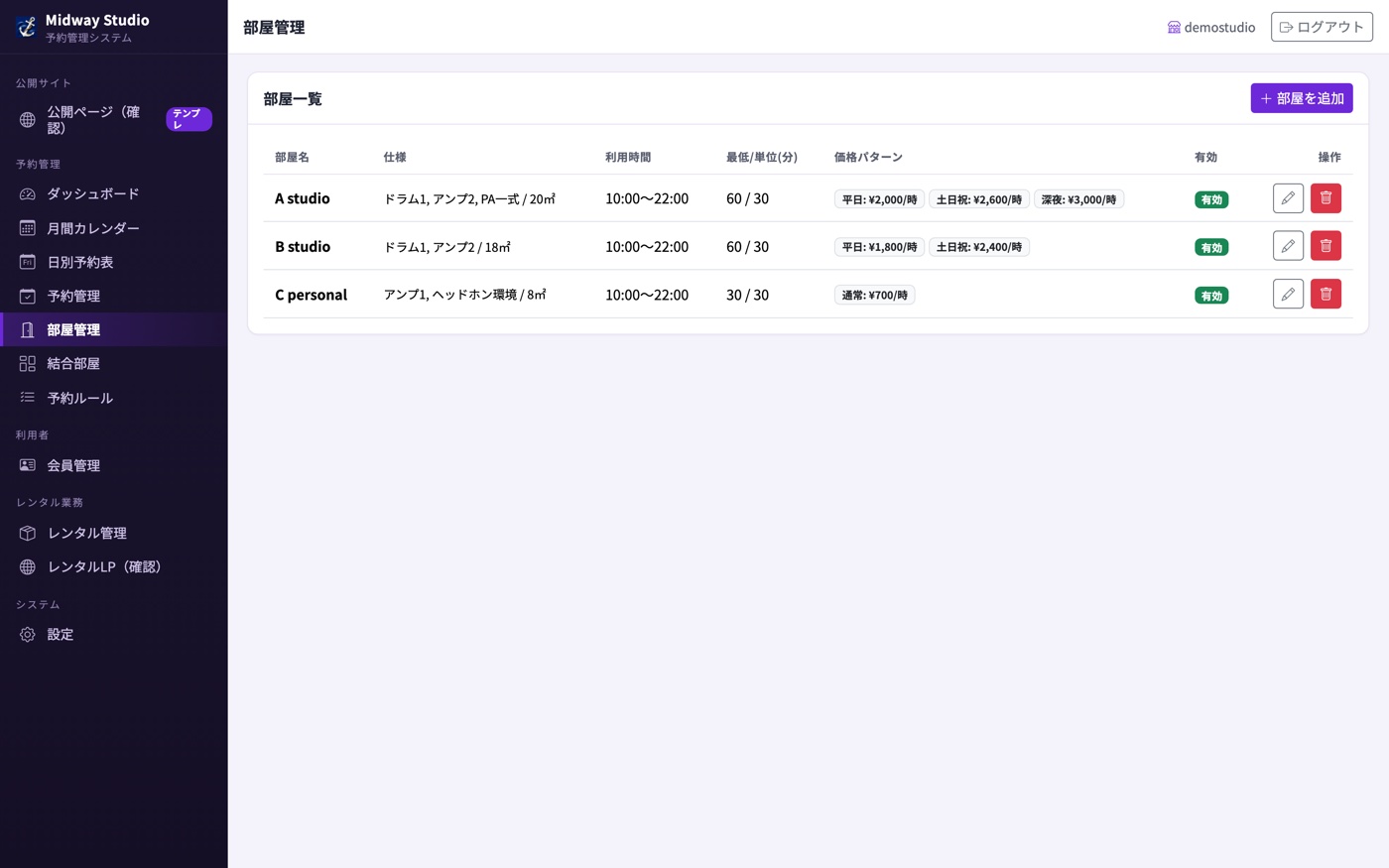Screen dimensions: 1389x868
Task: Click the 深夜: ¥3,000/時 price tag
Action: (x=1078, y=199)
